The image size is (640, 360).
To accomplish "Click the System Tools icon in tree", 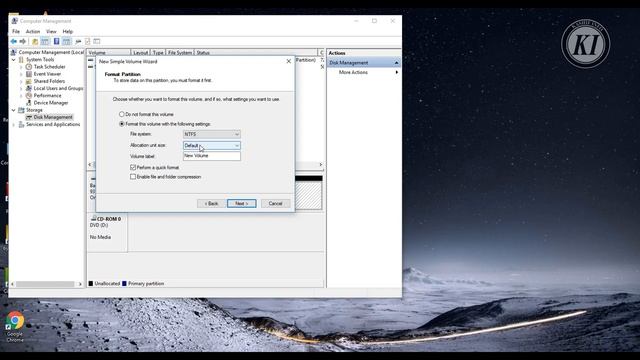I will pyautogui.click(x=21, y=60).
